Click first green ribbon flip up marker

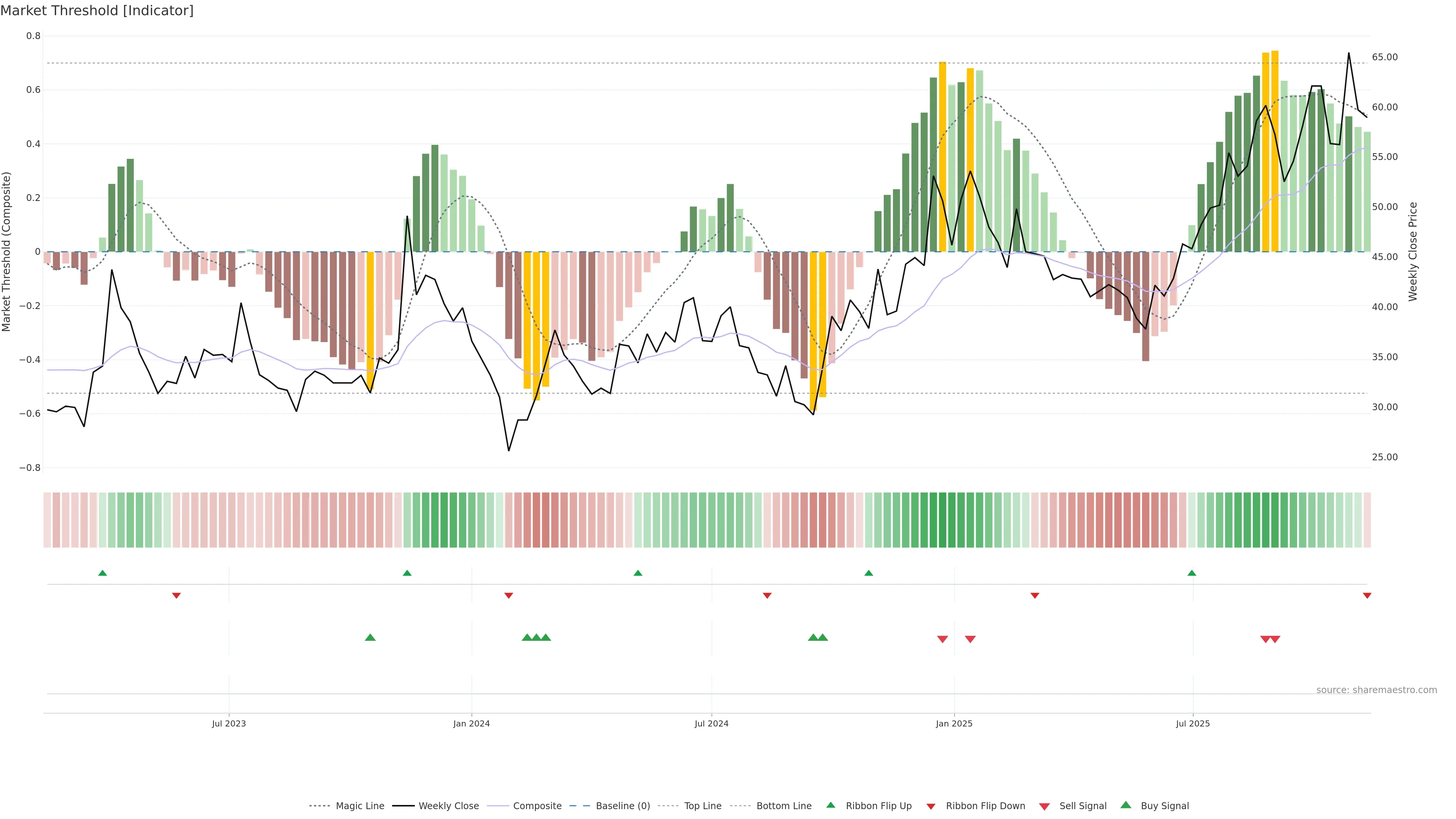[102, 573]
